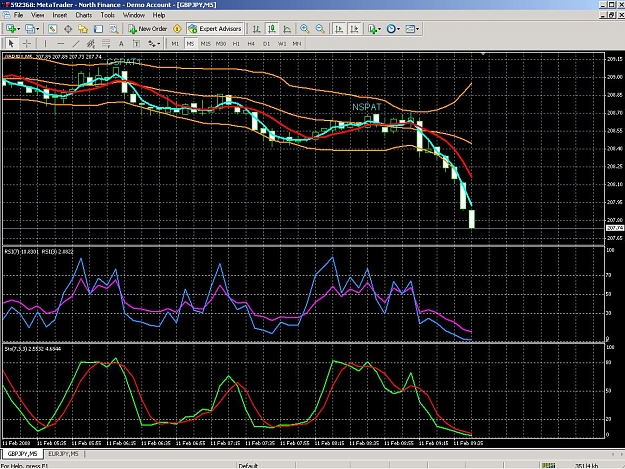Open the File menu
The image size is (625, 469).
(18, 15)
